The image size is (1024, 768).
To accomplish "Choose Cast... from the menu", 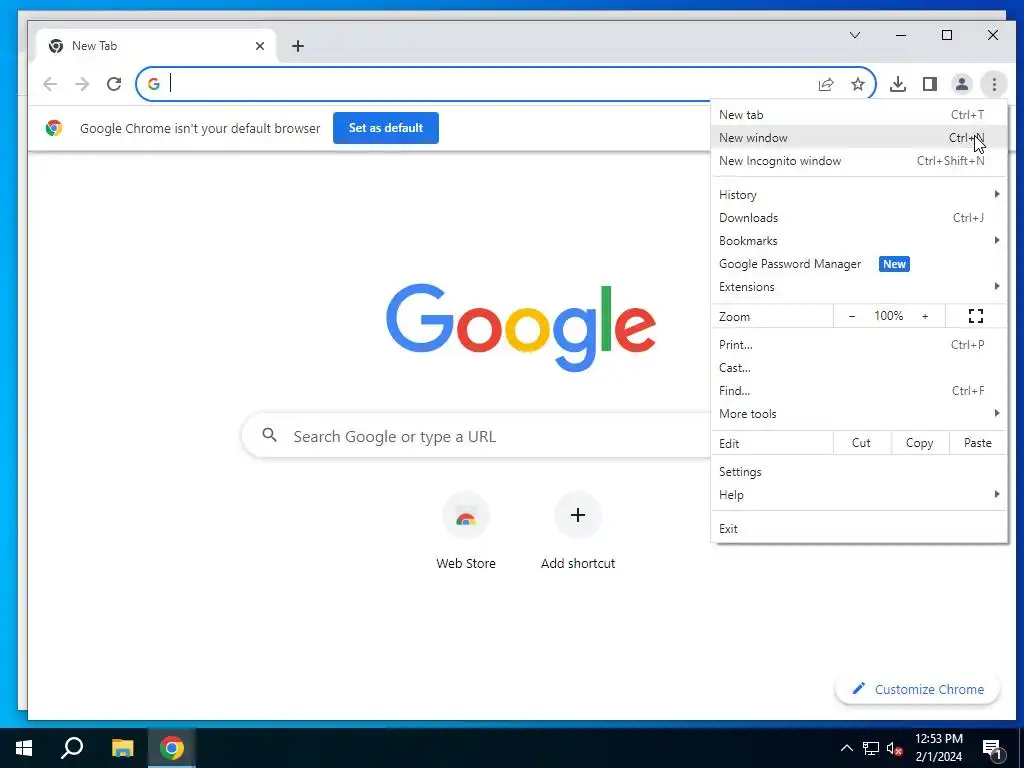I will [x=859, y=368].
